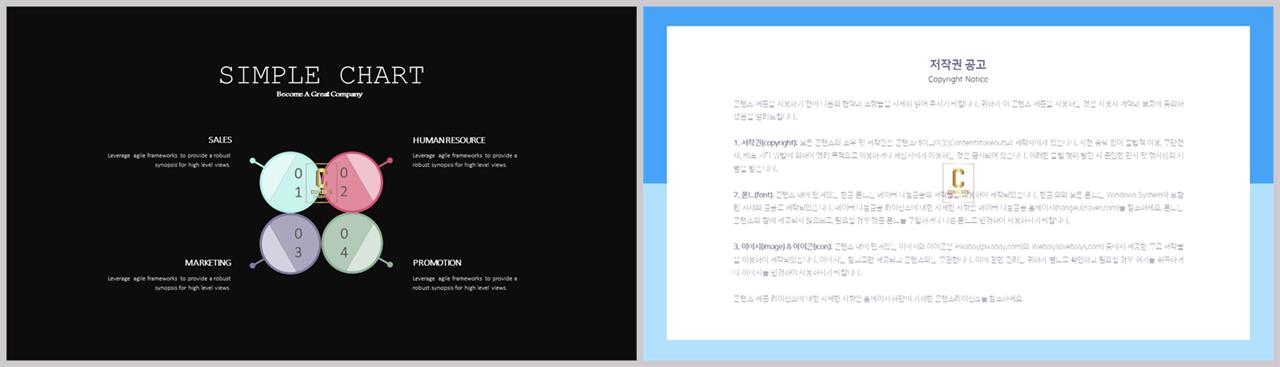This screenshot has width=1280, height=367.
Task: Click the paragraph starting '1. 저작권(copyright)'
Action: [x=958, y=155]
